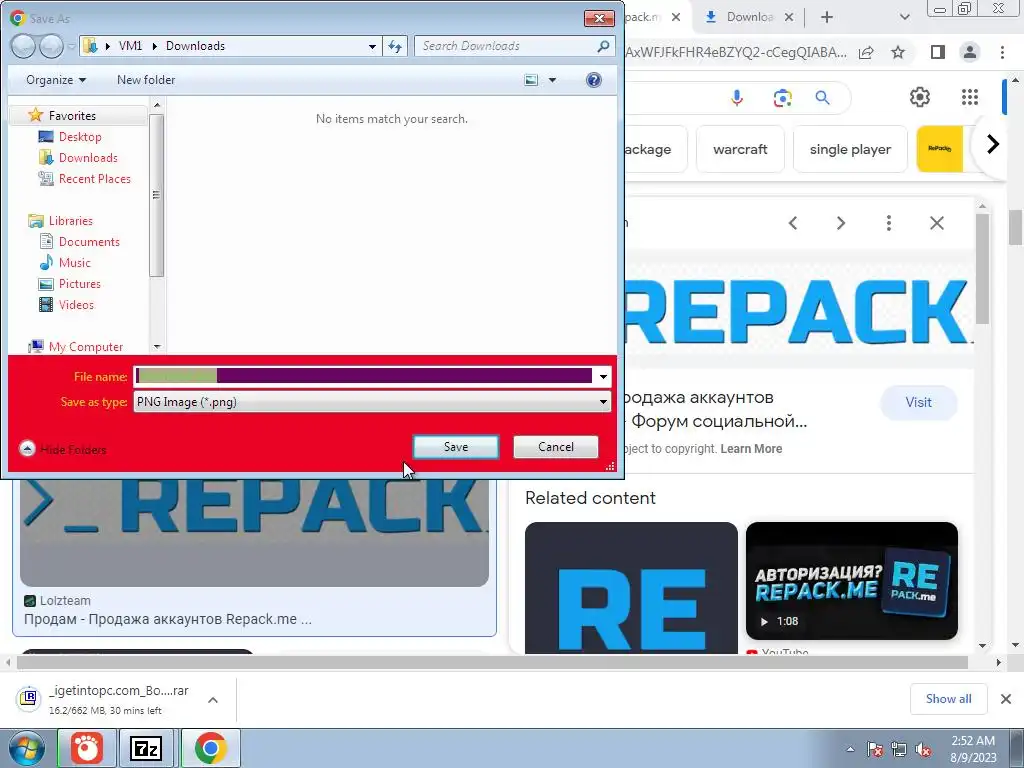This screenshot has height=768, width=1024.
Task: Open Documents library
Action: point(89,242)
